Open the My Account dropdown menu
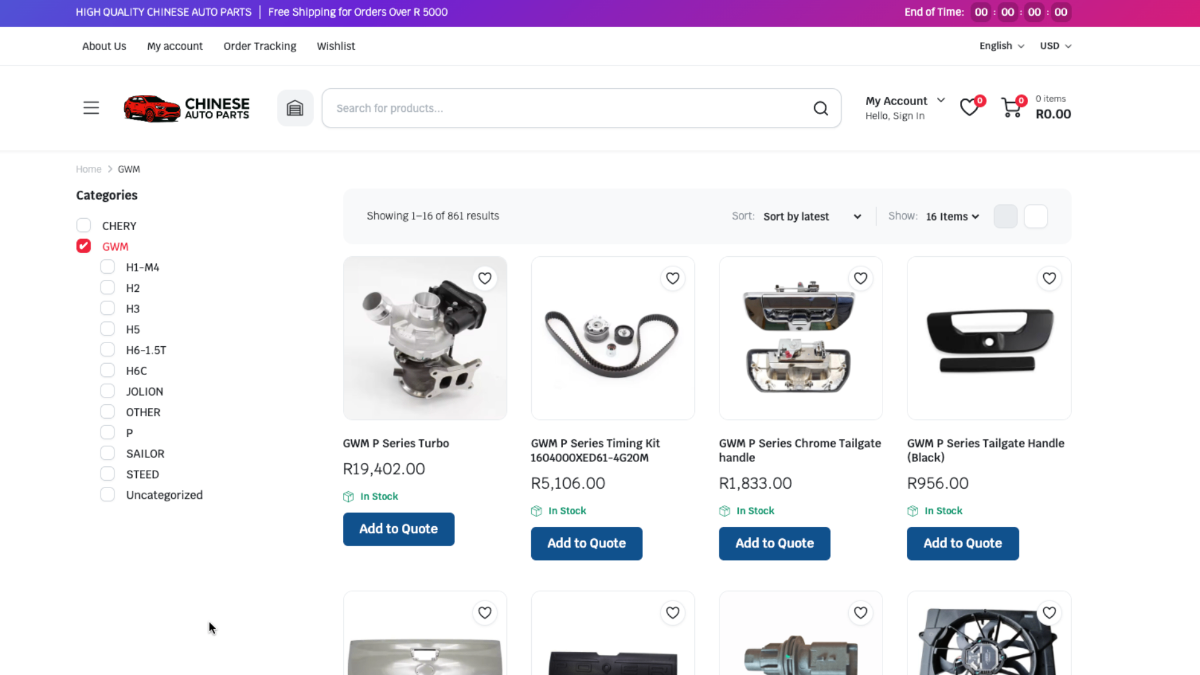Image resolution: width=1200 pixels, height=675 pixels. tap(903, 100)
